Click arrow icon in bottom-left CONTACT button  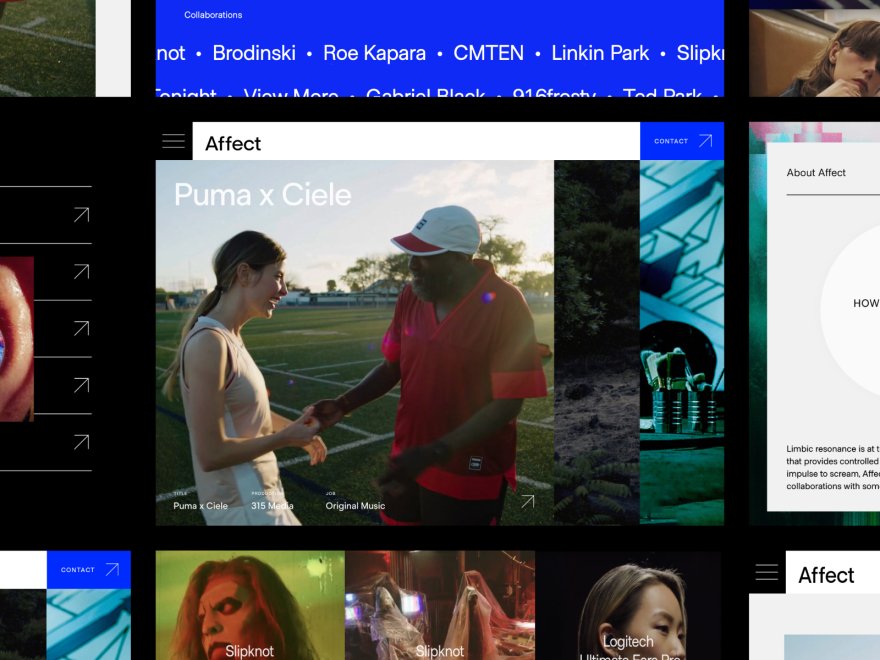[112, 570]
